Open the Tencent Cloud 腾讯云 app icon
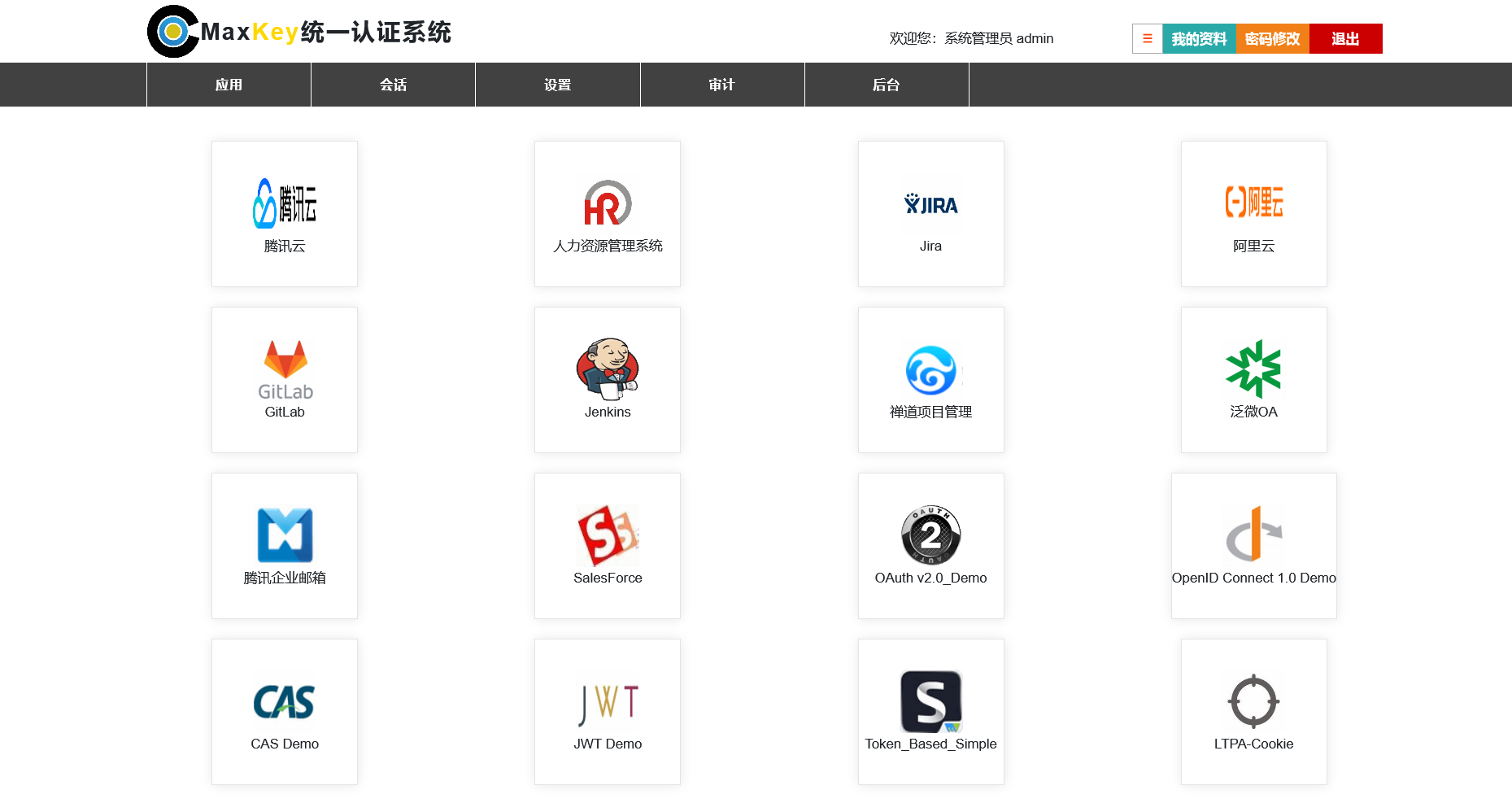This screenshot has width=1512, height=803. (x=285, y=203)
